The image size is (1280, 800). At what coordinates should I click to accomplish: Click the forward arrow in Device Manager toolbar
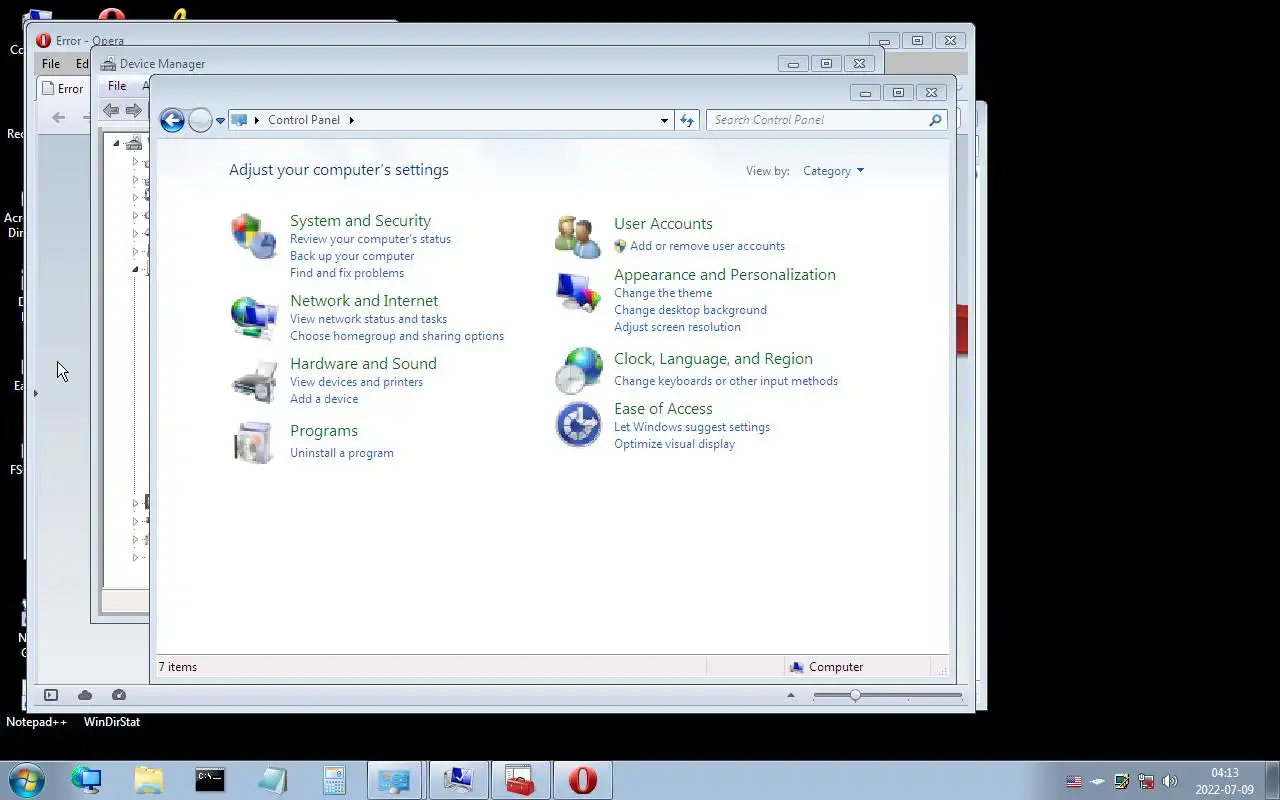(x=134, y=110)
